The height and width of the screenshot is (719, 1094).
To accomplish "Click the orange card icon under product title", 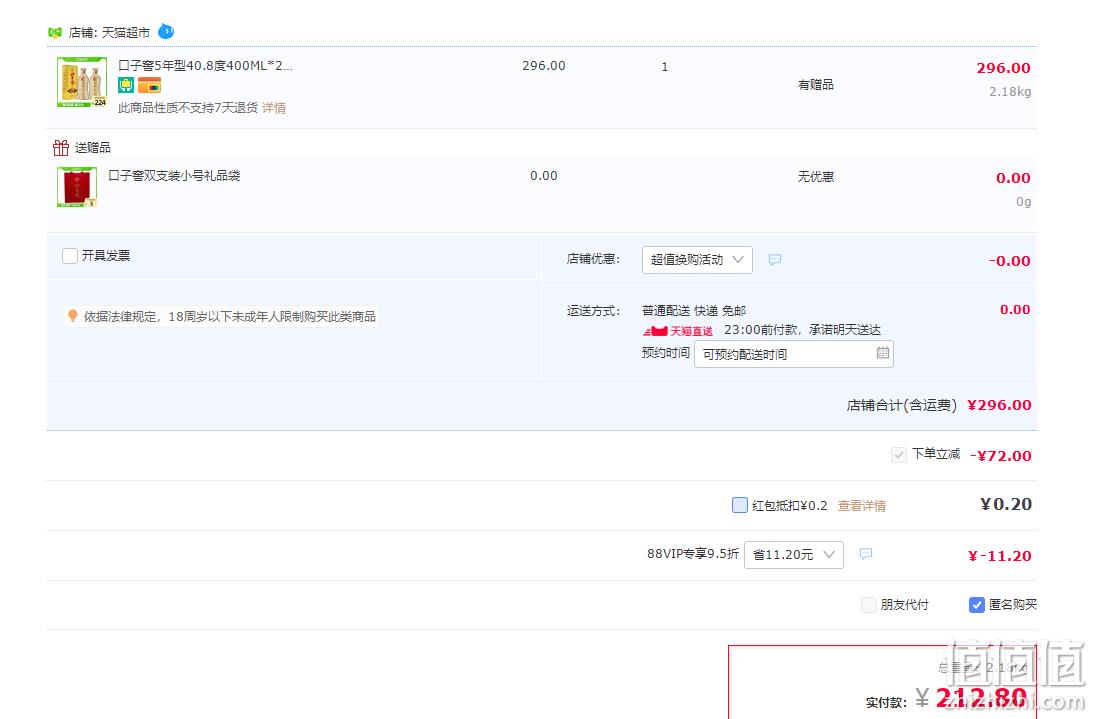I will click(149, 85).
